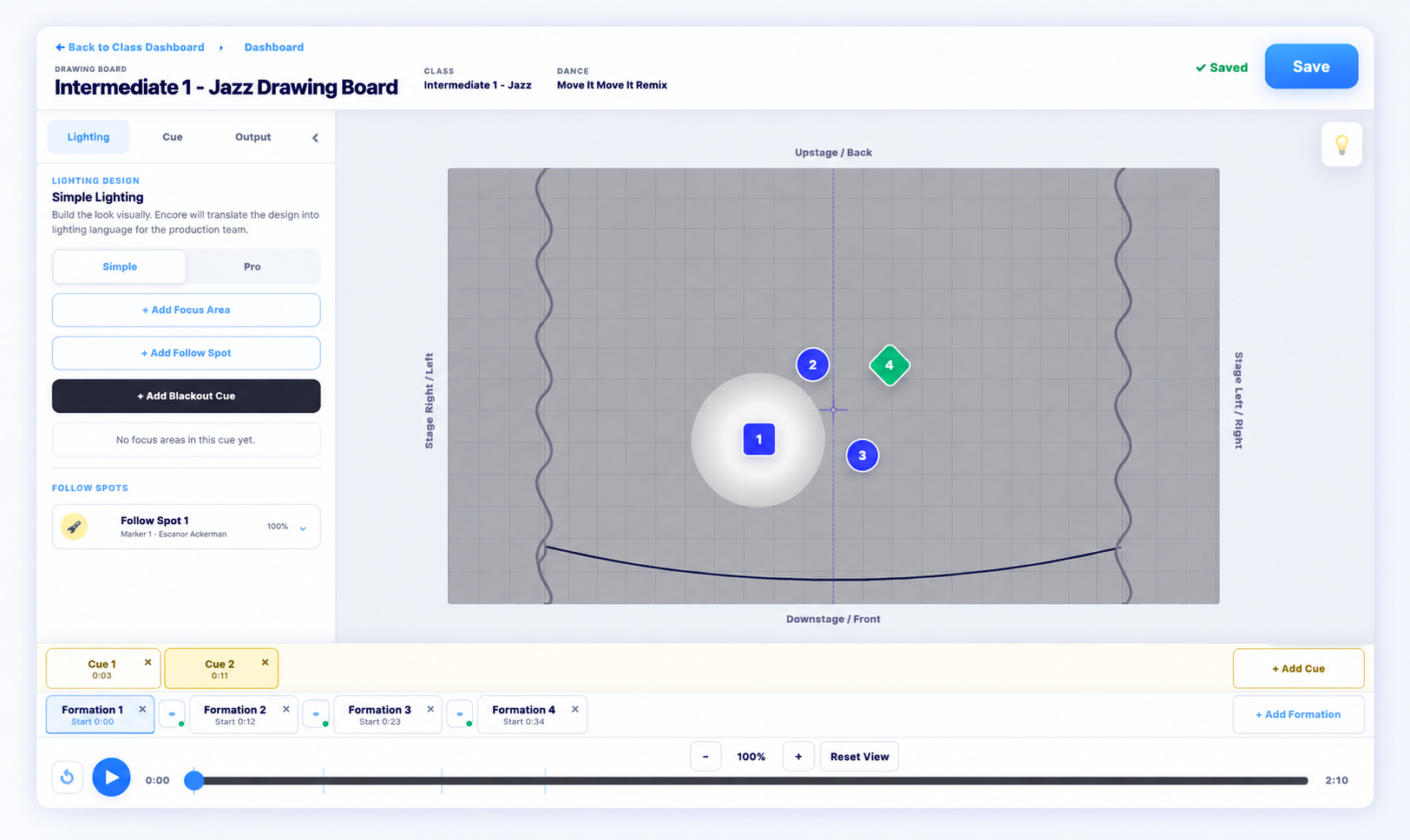
Task: Click Add Follow Spot
Action: click(x=187, y=353)
